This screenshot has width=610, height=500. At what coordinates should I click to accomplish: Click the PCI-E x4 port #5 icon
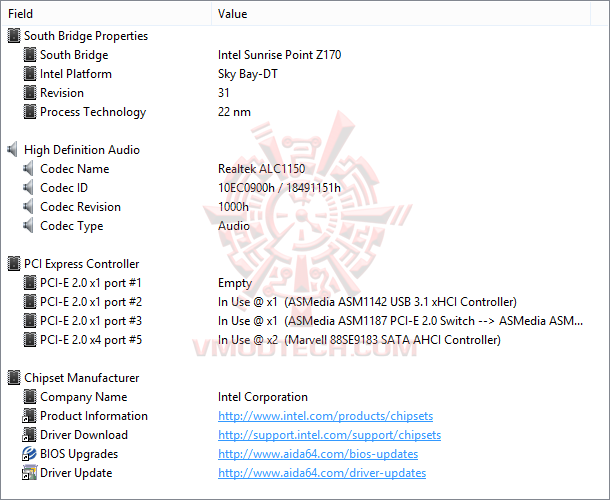30,340
